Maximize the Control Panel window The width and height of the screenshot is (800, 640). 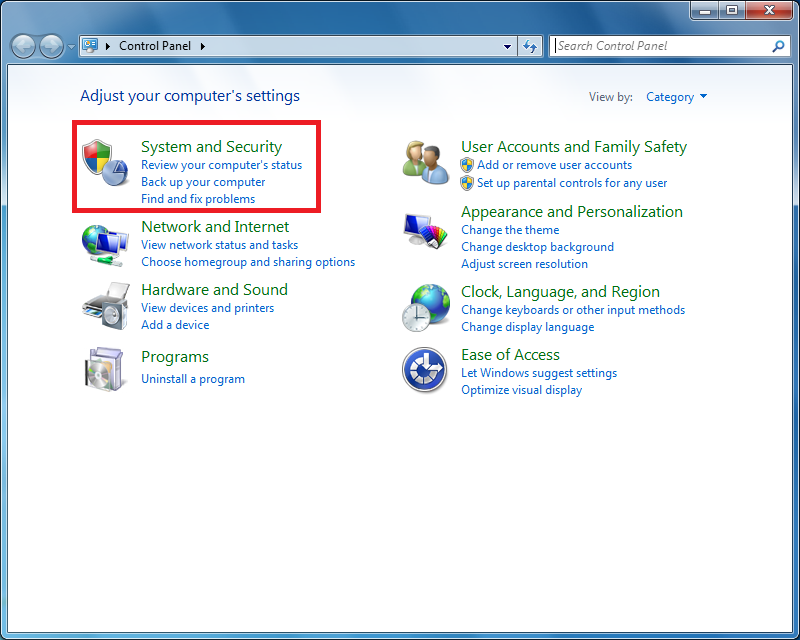point(732,10)
